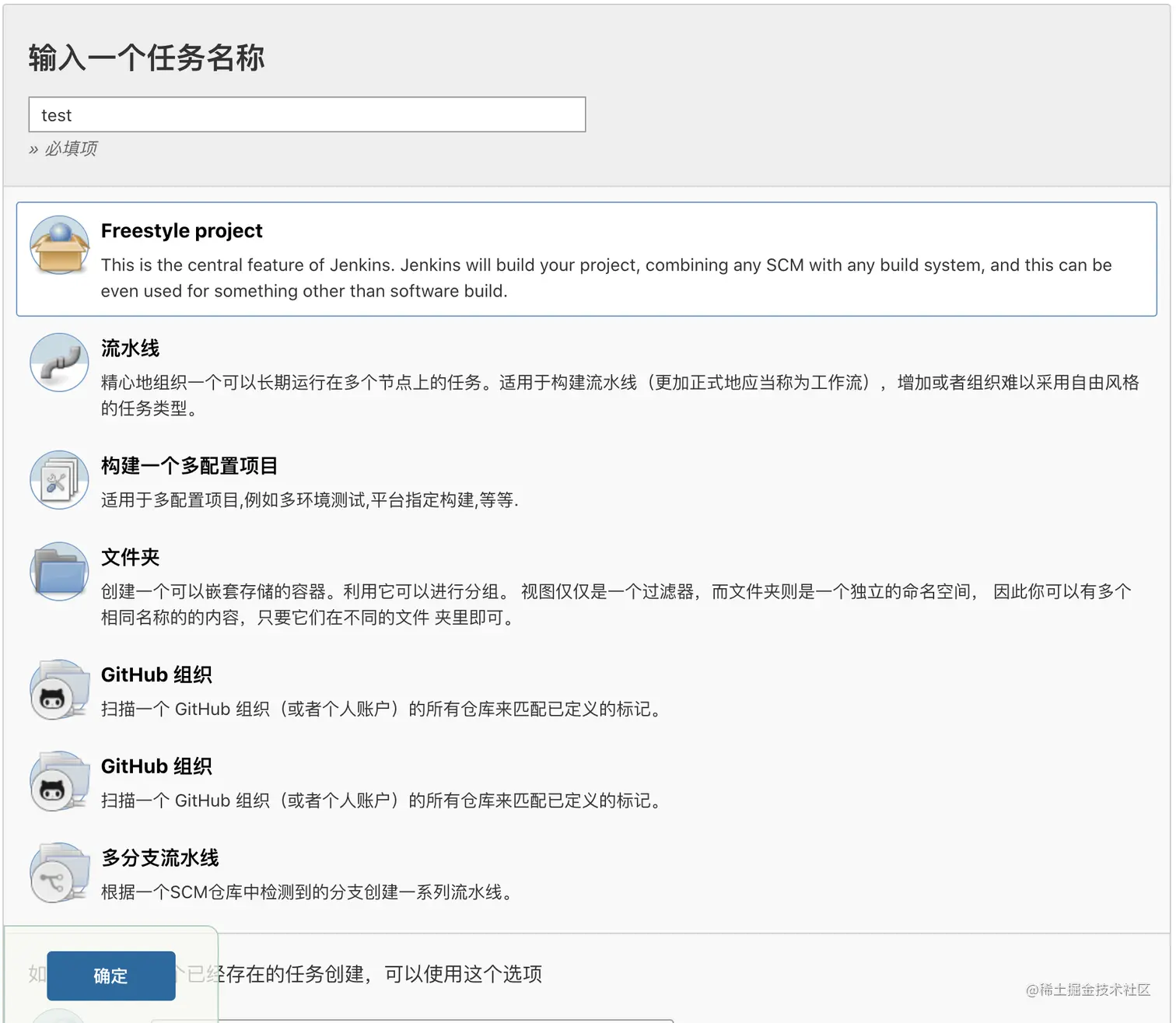Select the 多分支流水线 title
This screenshot has width=1176, height=1023.
[160, 858]
